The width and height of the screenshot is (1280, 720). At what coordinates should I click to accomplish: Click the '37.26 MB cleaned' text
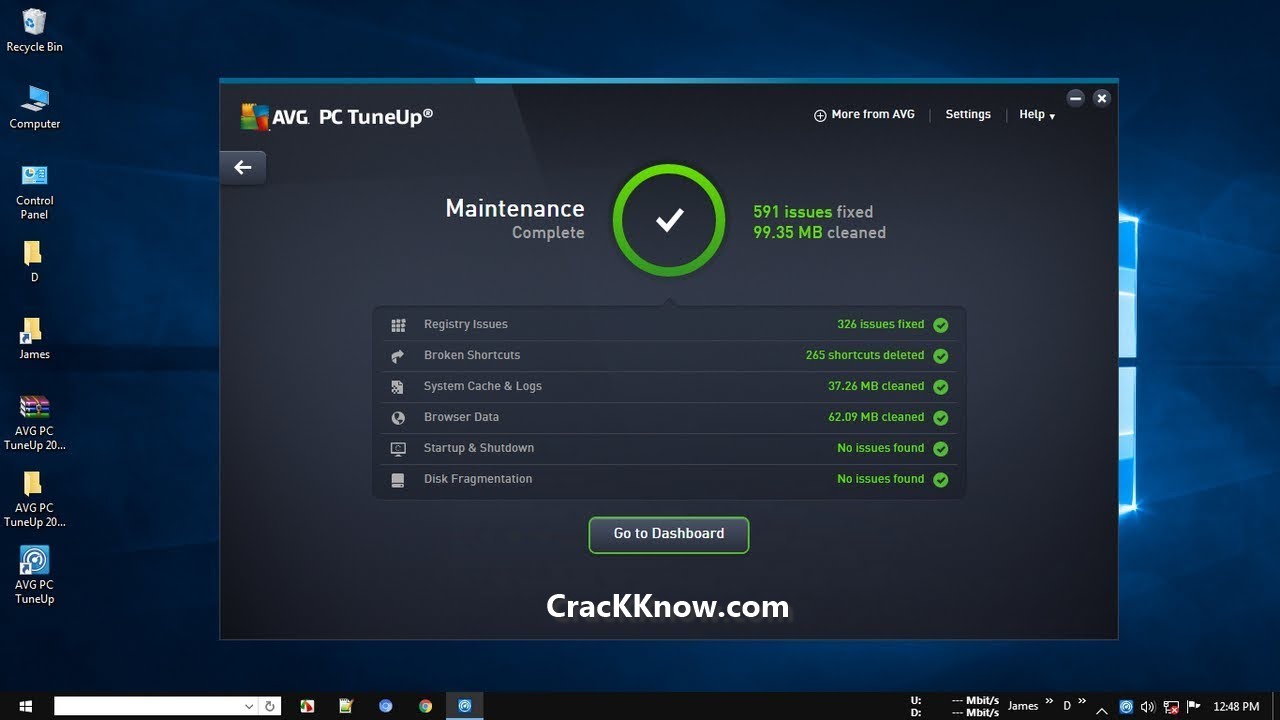click(x=876, y=387)
